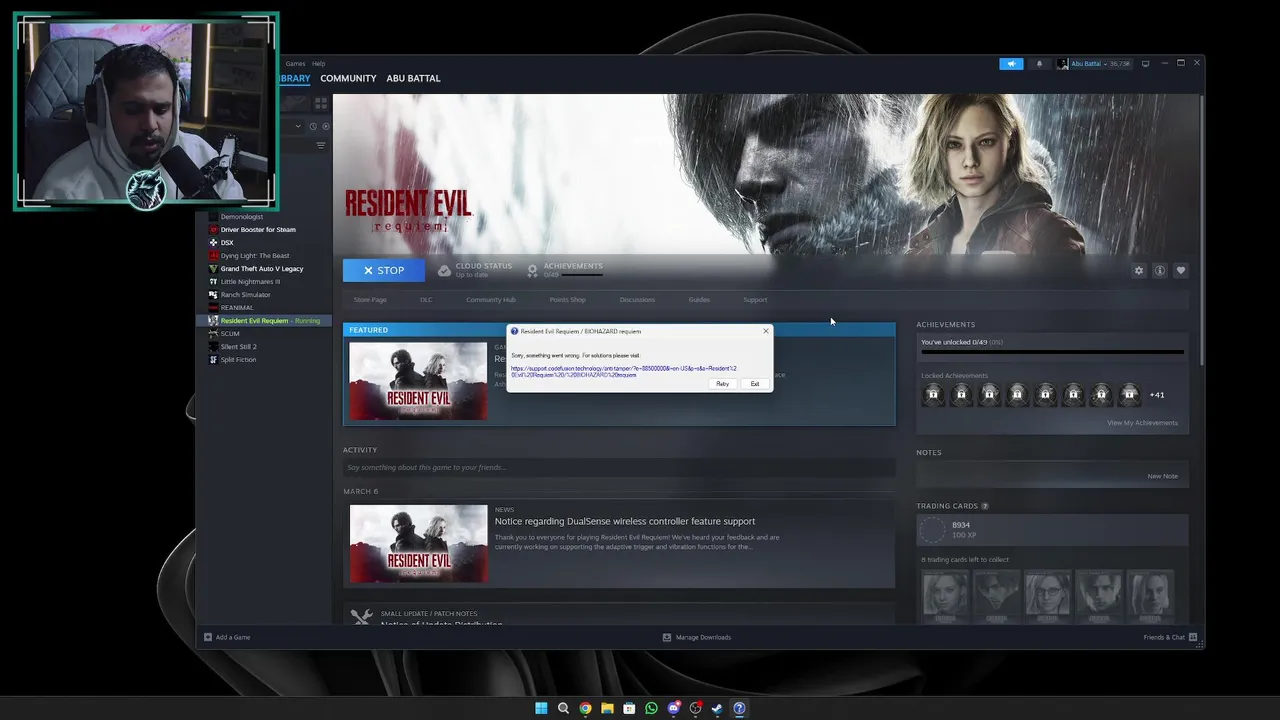Open the ABU BATTAL profile tab
The image size is (1280, 720).
pyautogui.click(x=413, y=78)
